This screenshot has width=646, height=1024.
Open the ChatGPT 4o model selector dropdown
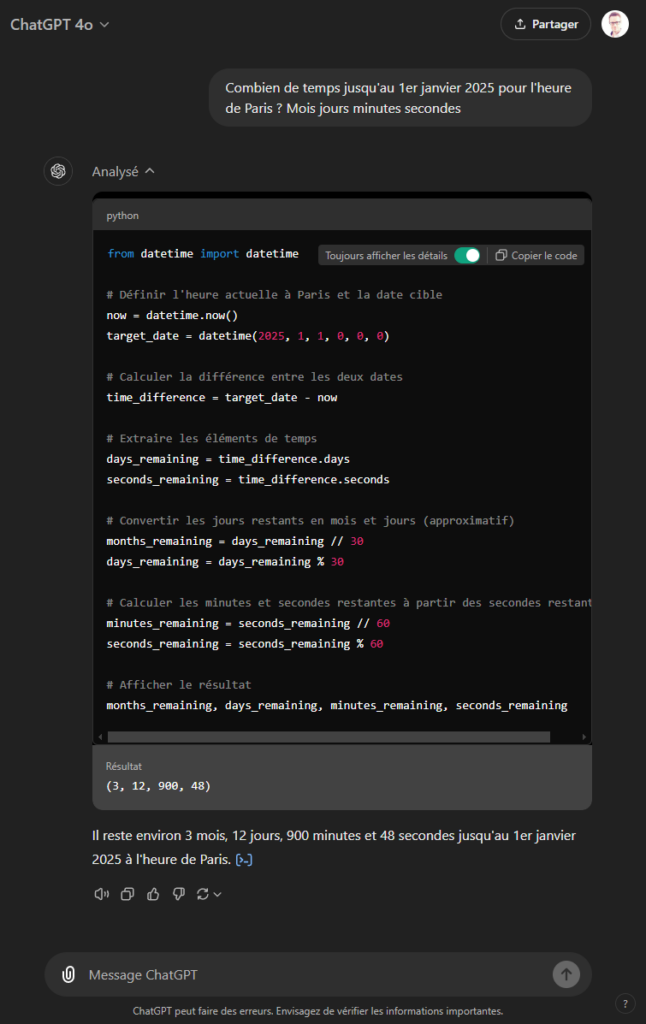59,25
